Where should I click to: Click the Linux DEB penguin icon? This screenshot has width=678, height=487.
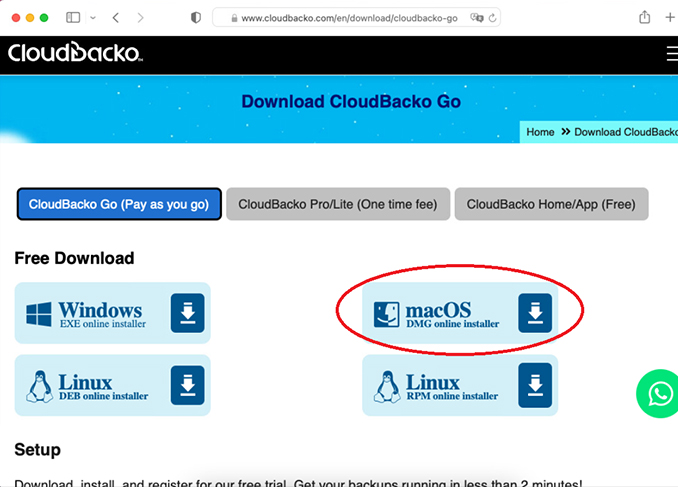pyautogui.click(x=40, y=386)
